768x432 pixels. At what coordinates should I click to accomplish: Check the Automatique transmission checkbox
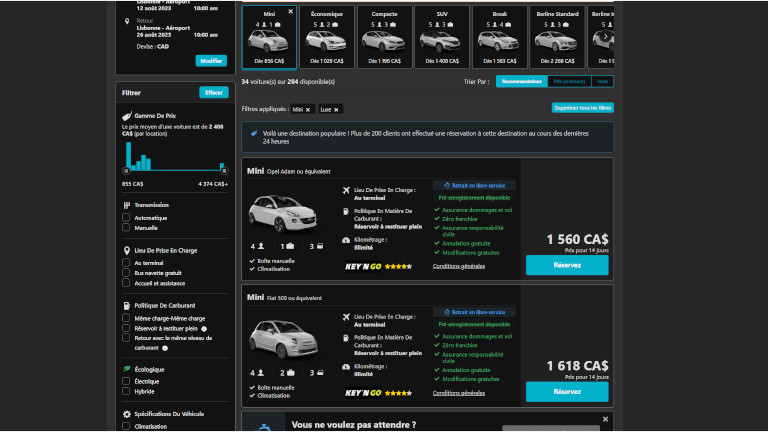[126, 217]
